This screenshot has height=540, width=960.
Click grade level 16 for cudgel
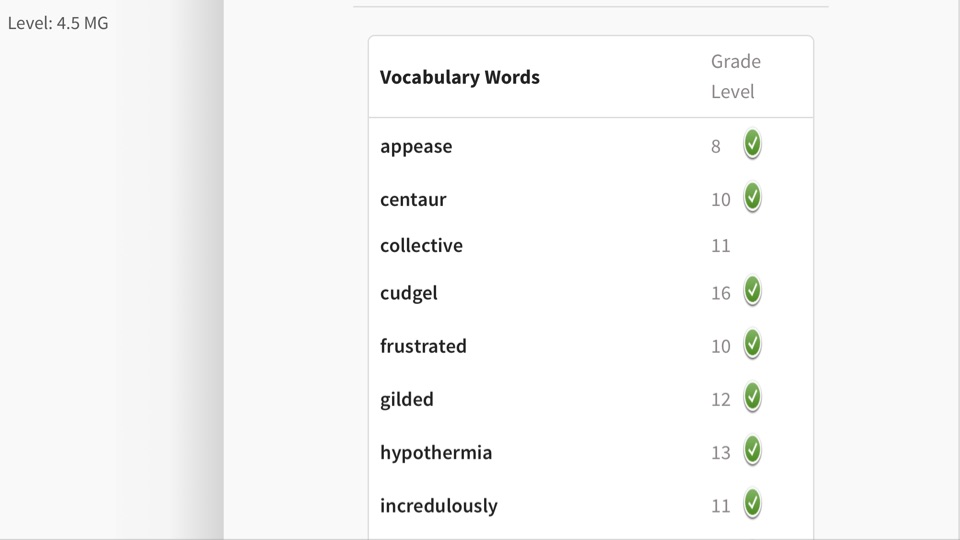721,293
